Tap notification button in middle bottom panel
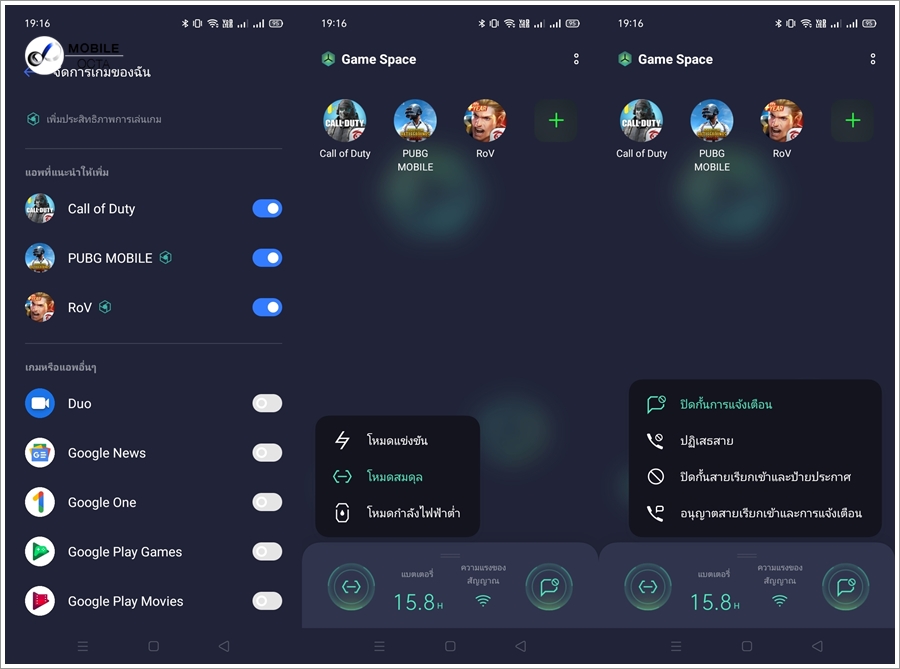The width and height of the screenshot is (900, 669). [x=549, y=586]
